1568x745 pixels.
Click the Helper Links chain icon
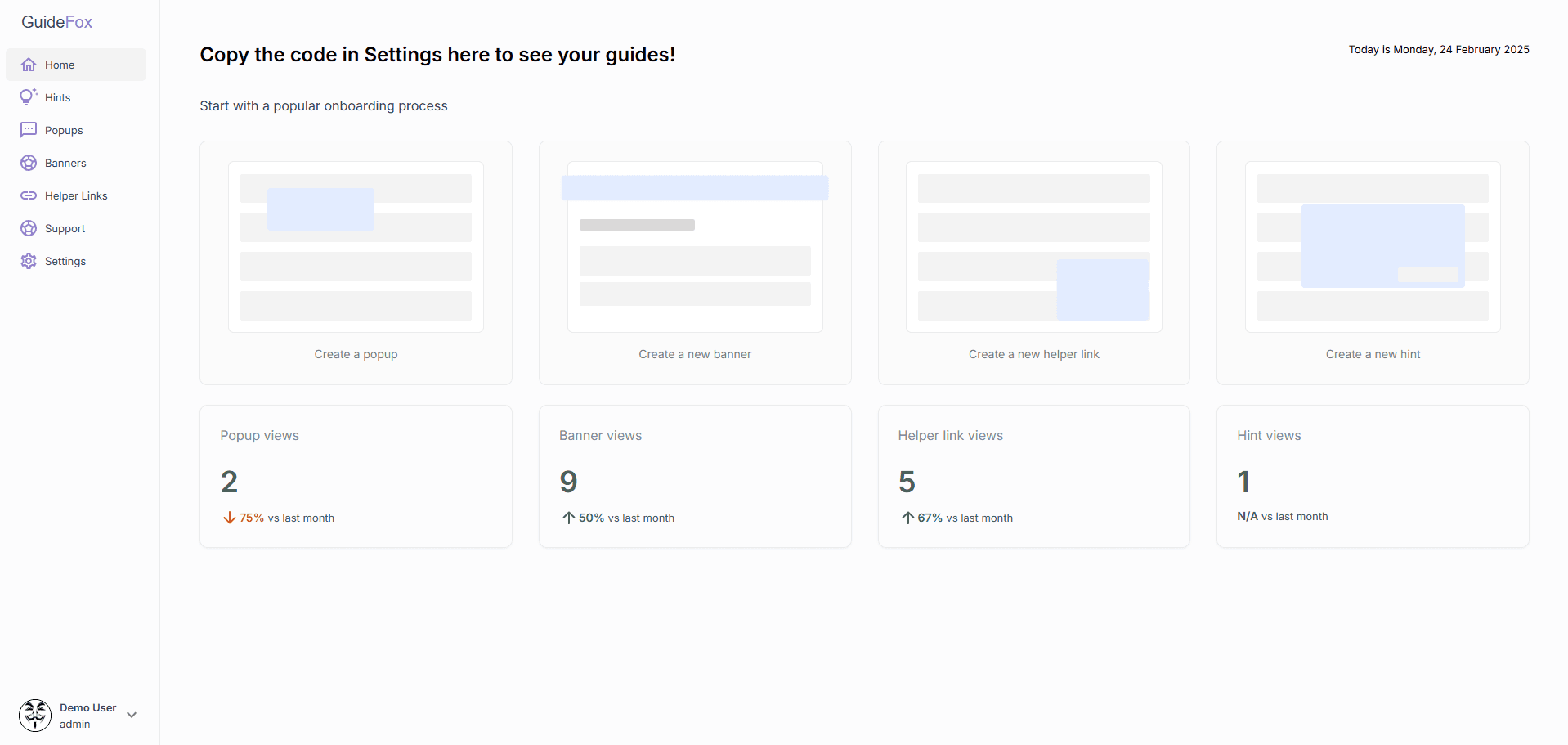[29, 195]
